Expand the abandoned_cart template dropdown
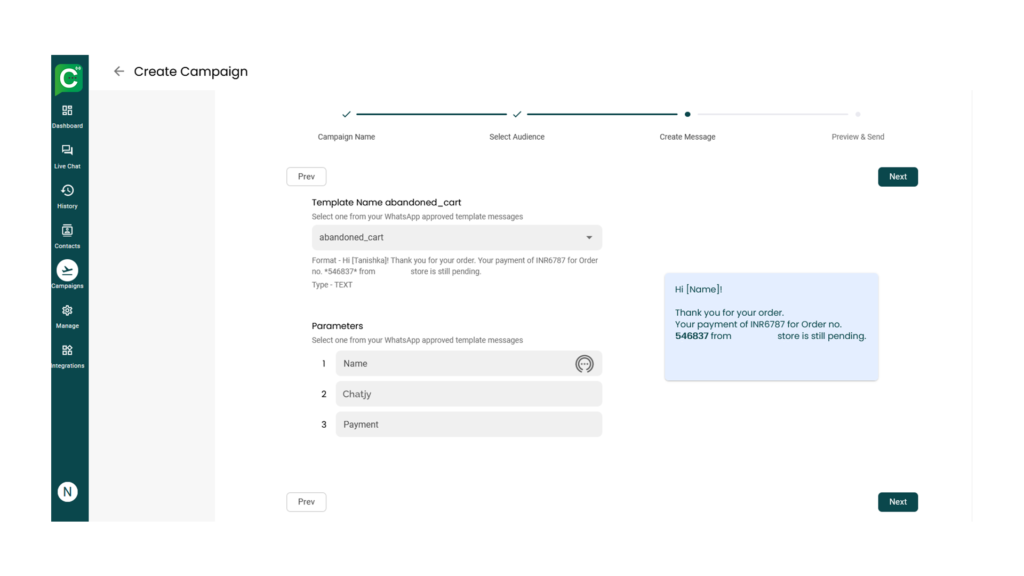The height and width of the screenshot is (576, 1024). coord(588,238)
